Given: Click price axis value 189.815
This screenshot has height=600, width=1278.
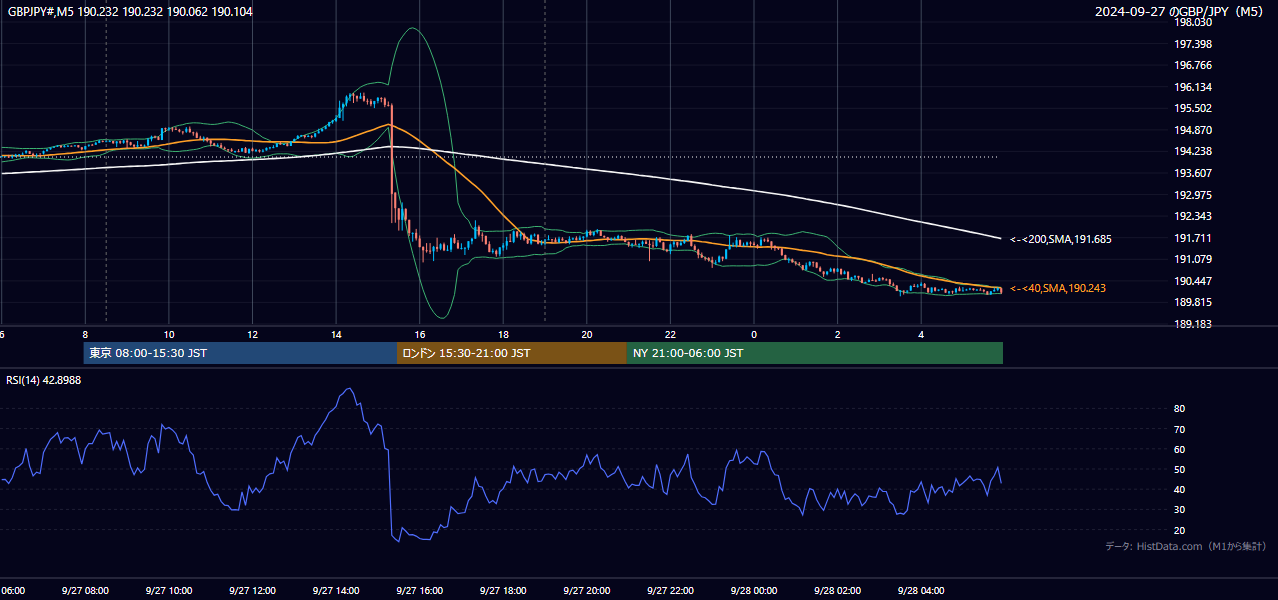Looking at the screenshot, I should coord(1192,302).
